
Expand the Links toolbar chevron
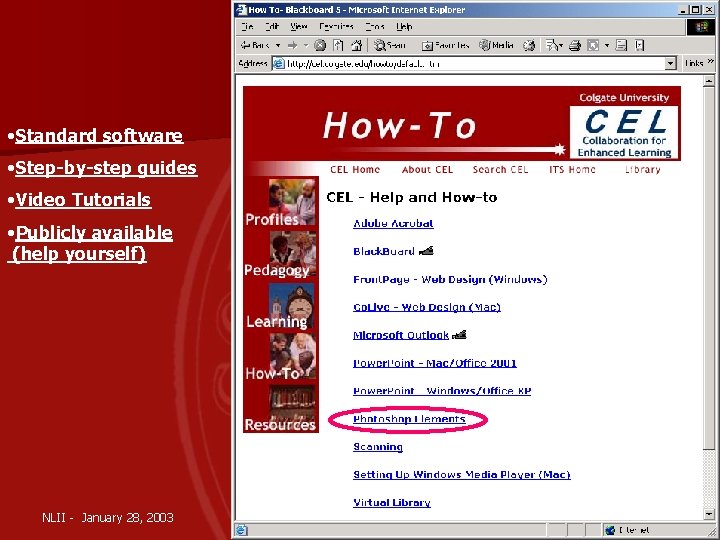click(x=710, y=62)
